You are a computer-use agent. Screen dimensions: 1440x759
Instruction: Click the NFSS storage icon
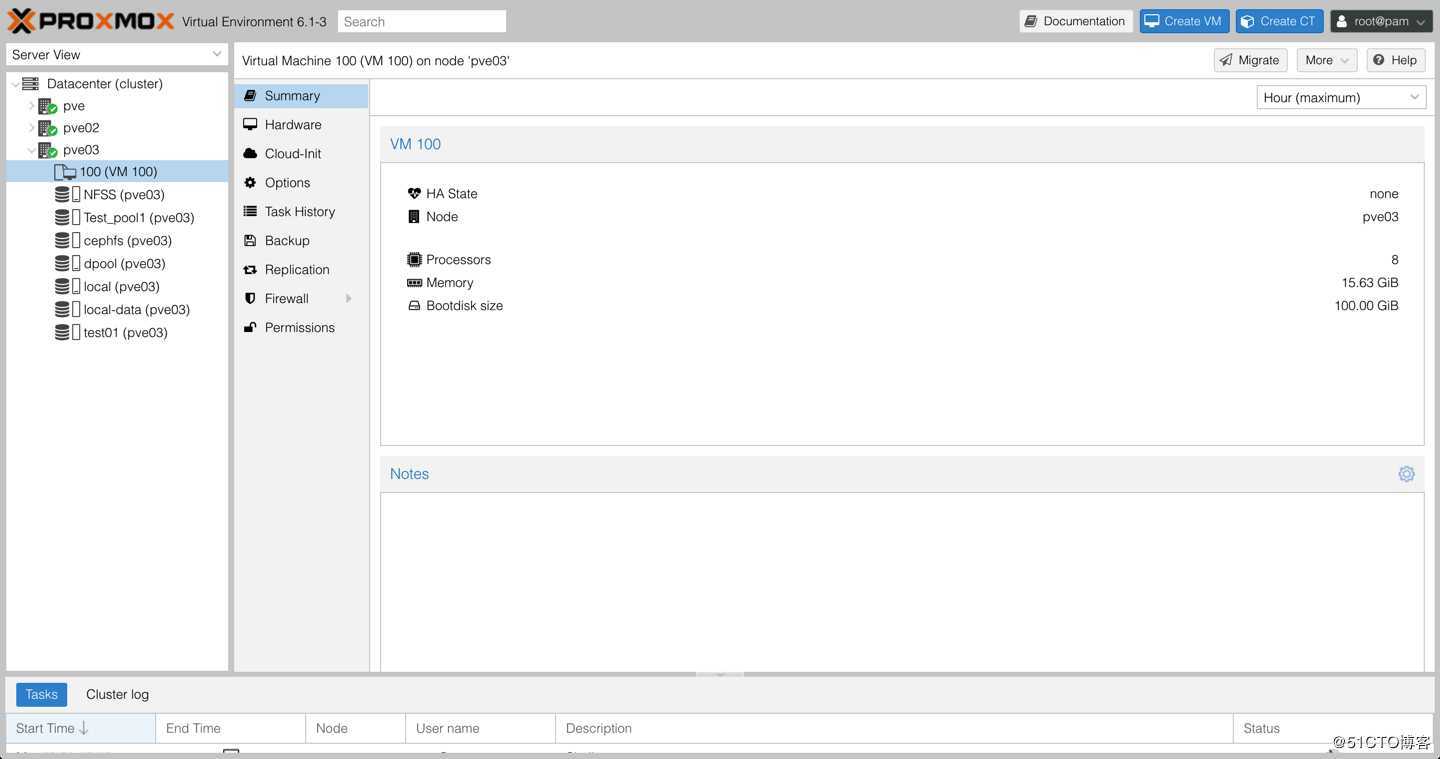click(x=68, y=195)
